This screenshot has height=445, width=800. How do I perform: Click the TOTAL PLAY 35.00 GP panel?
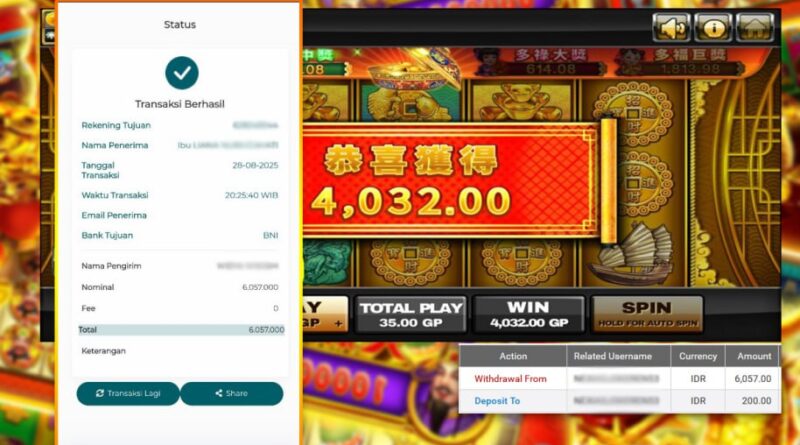[411, 314]
